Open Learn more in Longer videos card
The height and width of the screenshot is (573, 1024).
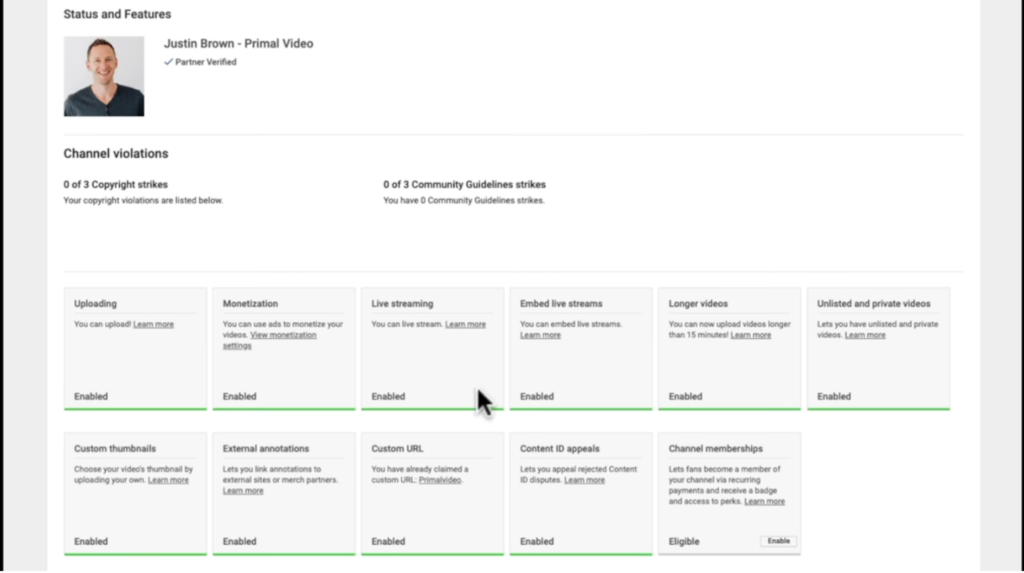point(750,335)
